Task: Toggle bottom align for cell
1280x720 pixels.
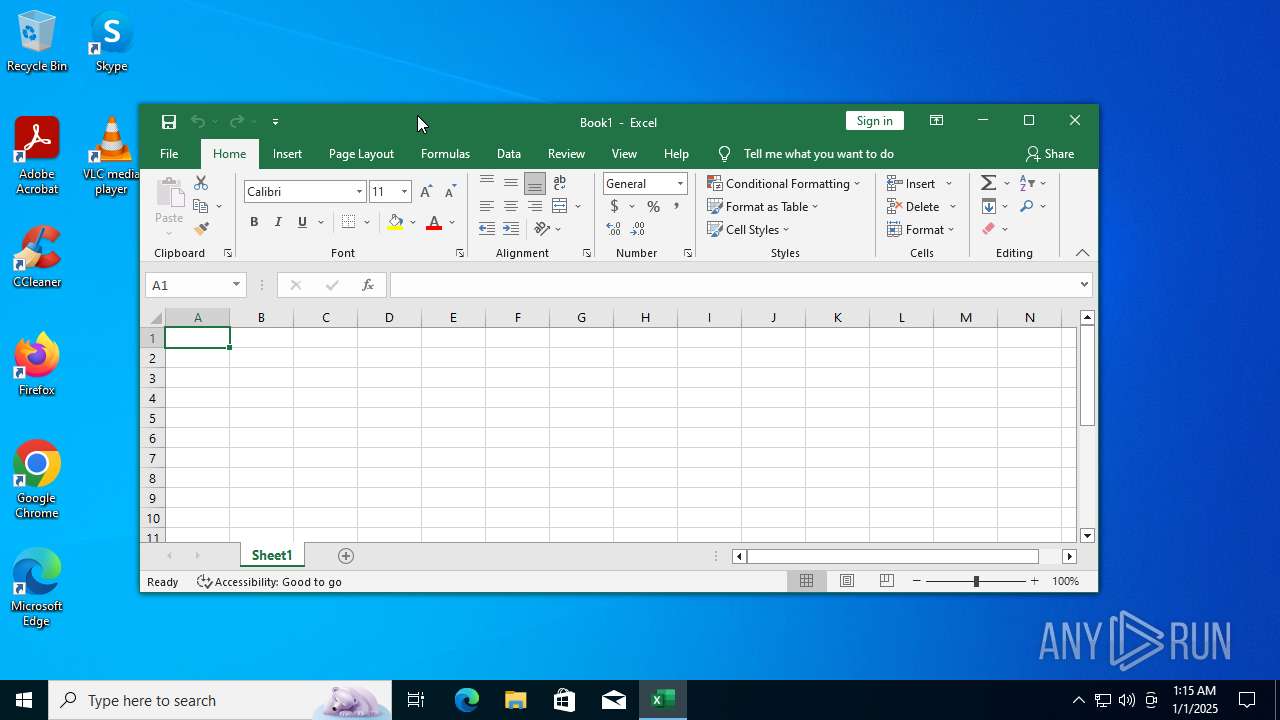Action: pos(535,183)
